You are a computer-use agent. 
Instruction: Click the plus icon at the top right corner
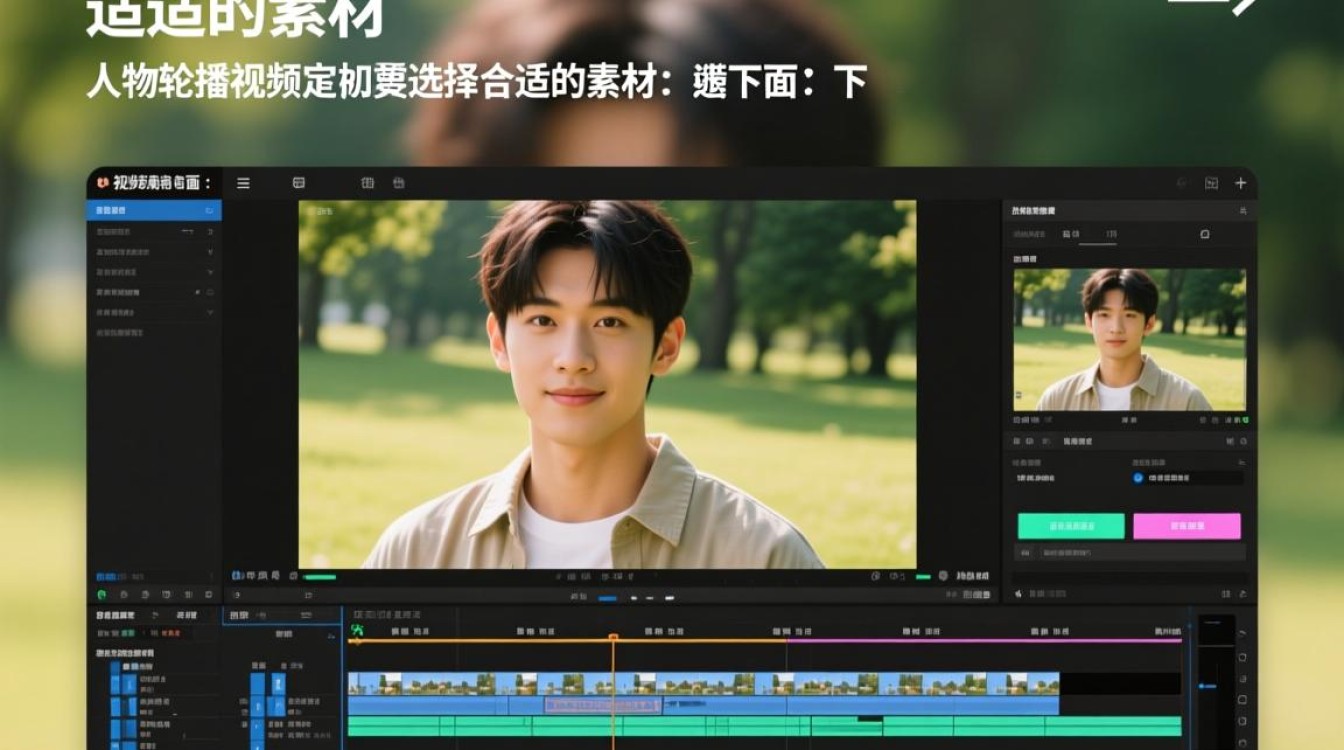coord(1240,183)
